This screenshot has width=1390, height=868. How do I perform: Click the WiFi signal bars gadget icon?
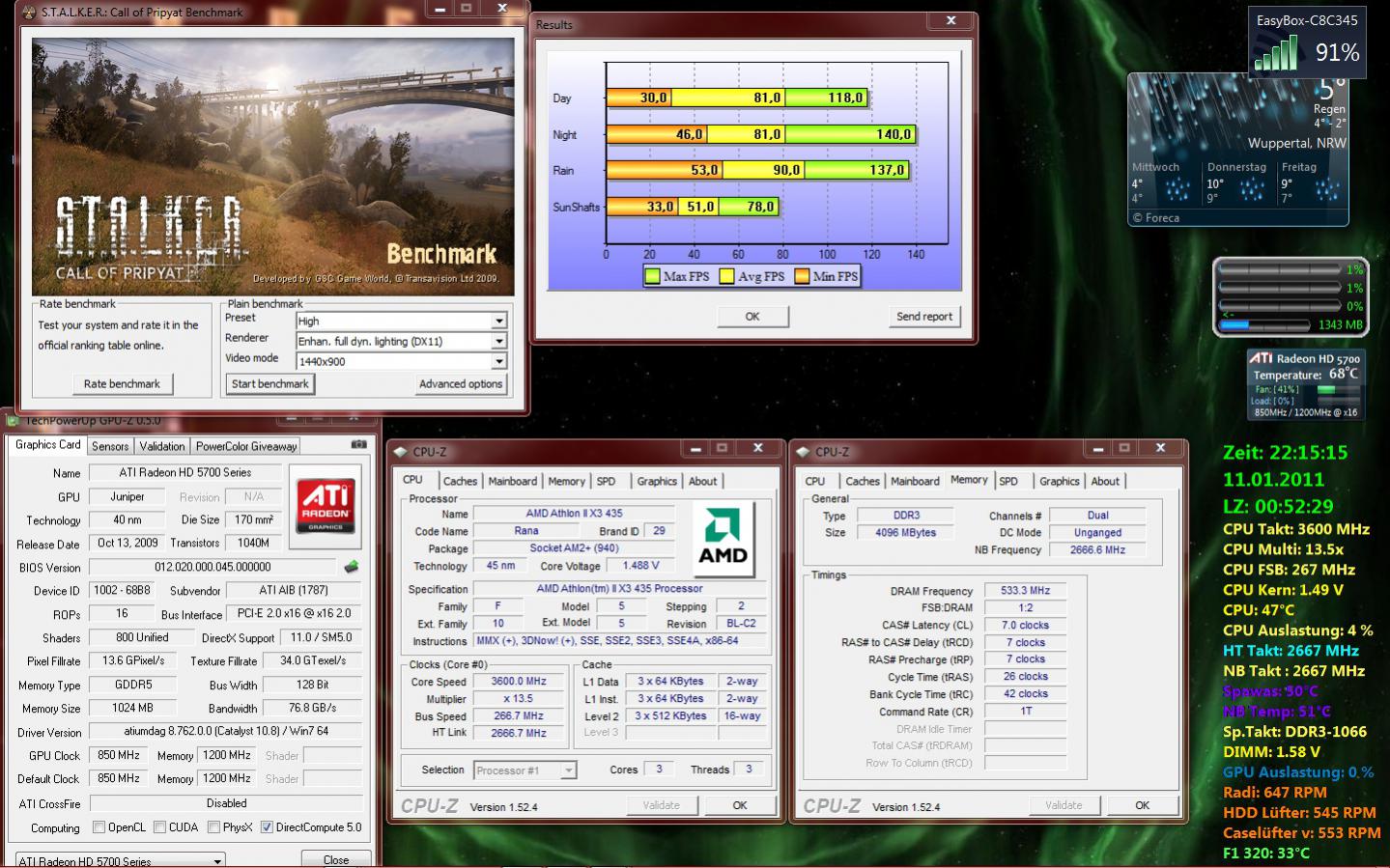[1277, 55]
